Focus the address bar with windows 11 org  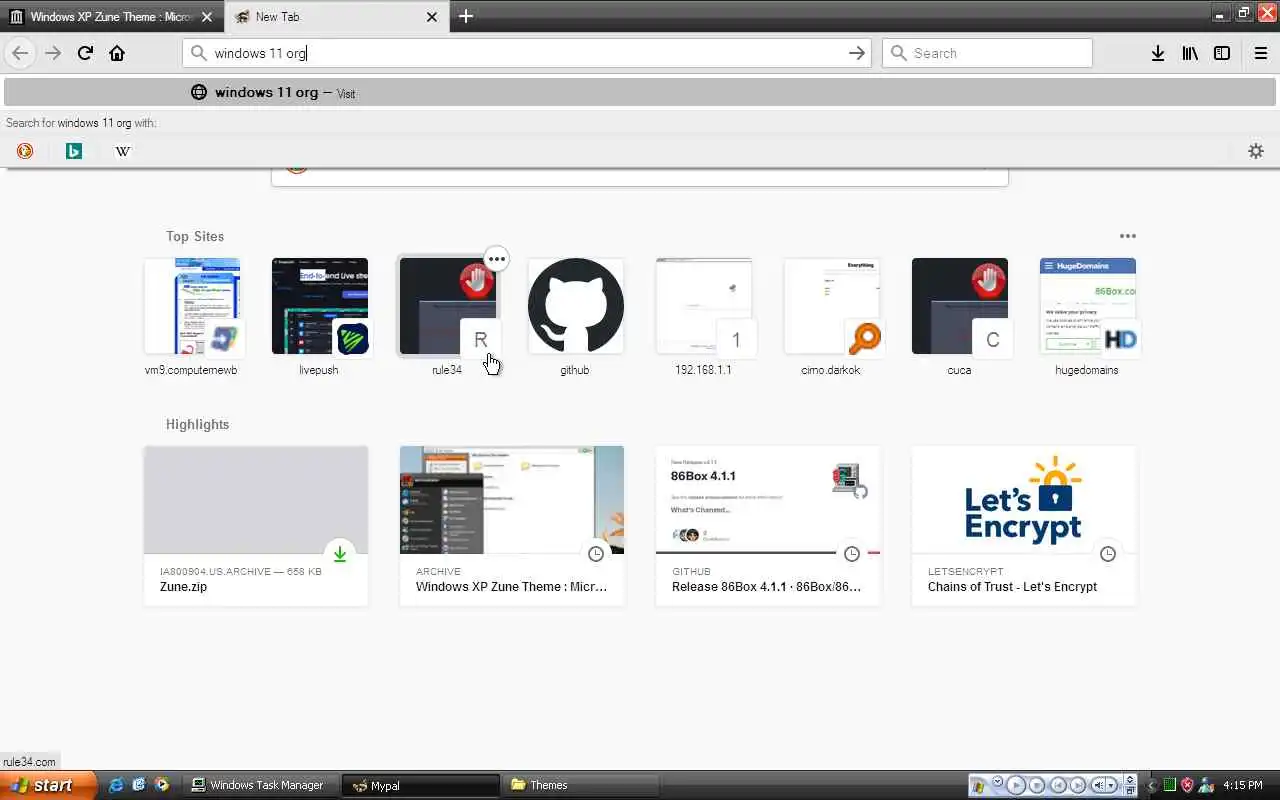pos(526,53)
